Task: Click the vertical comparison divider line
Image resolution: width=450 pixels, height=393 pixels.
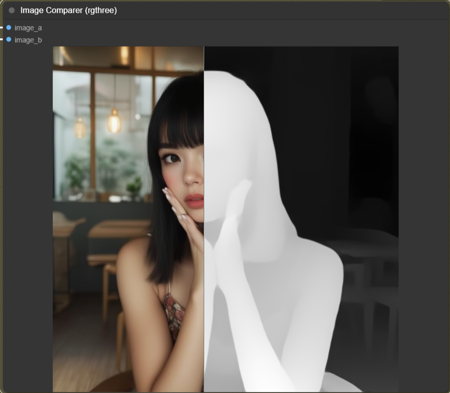Action: tap(204, 219)
